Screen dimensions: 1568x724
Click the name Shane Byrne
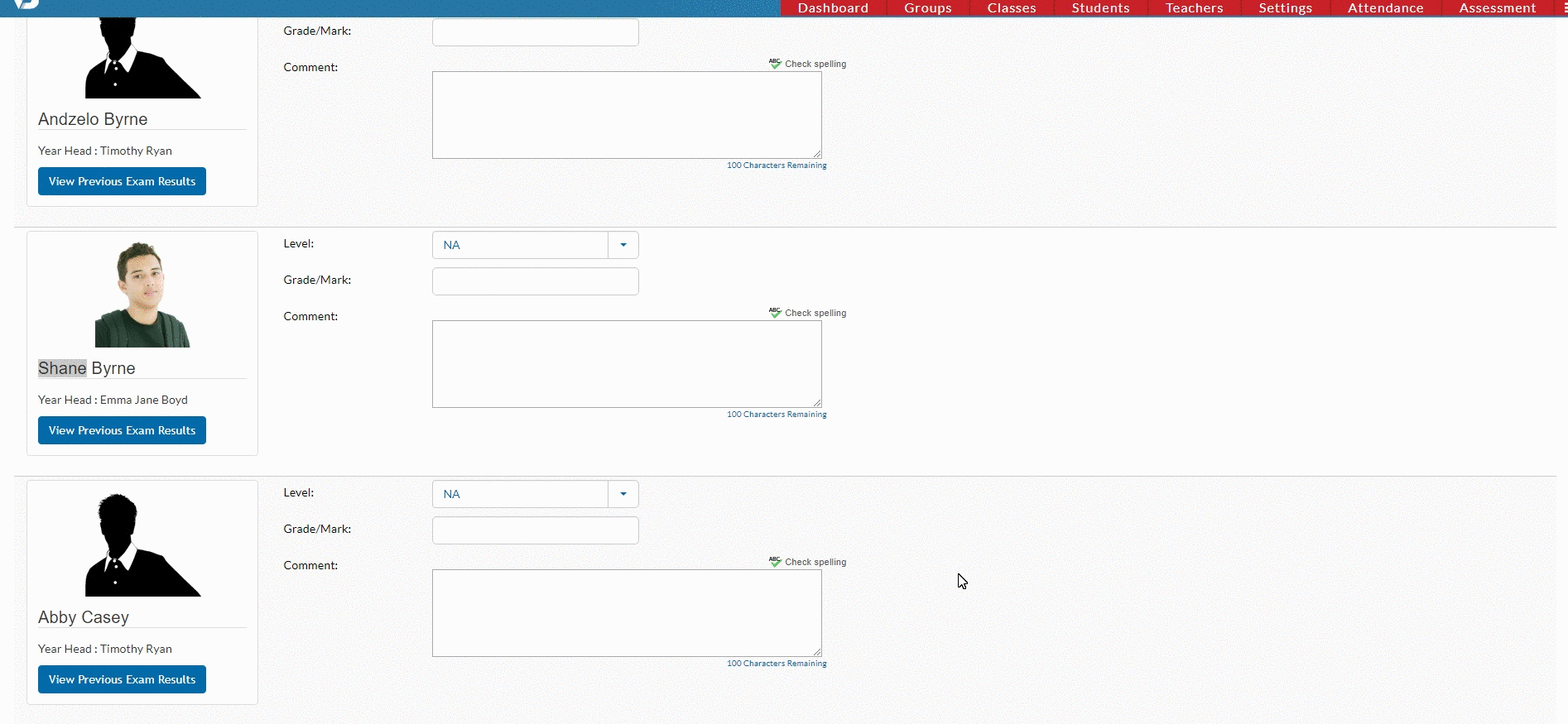click(x=87, y=368)
